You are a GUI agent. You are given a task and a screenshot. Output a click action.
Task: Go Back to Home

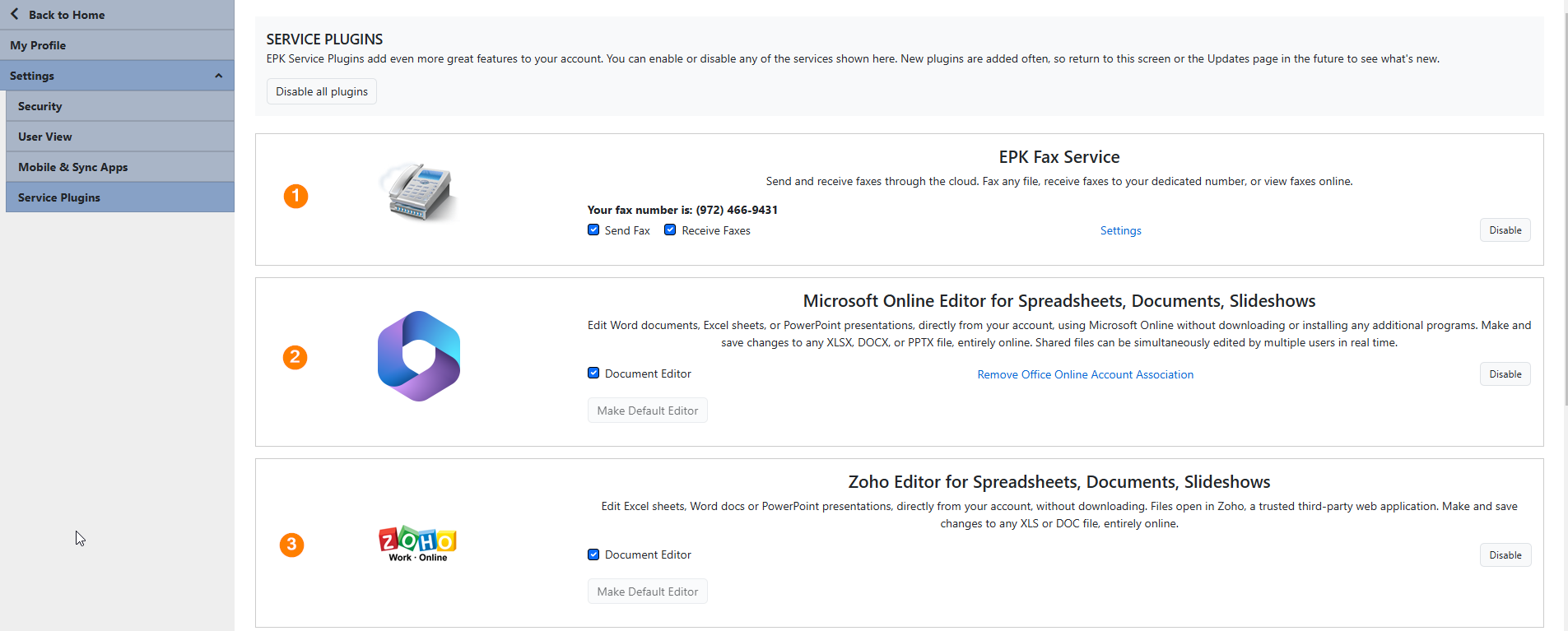pos(117,15)
